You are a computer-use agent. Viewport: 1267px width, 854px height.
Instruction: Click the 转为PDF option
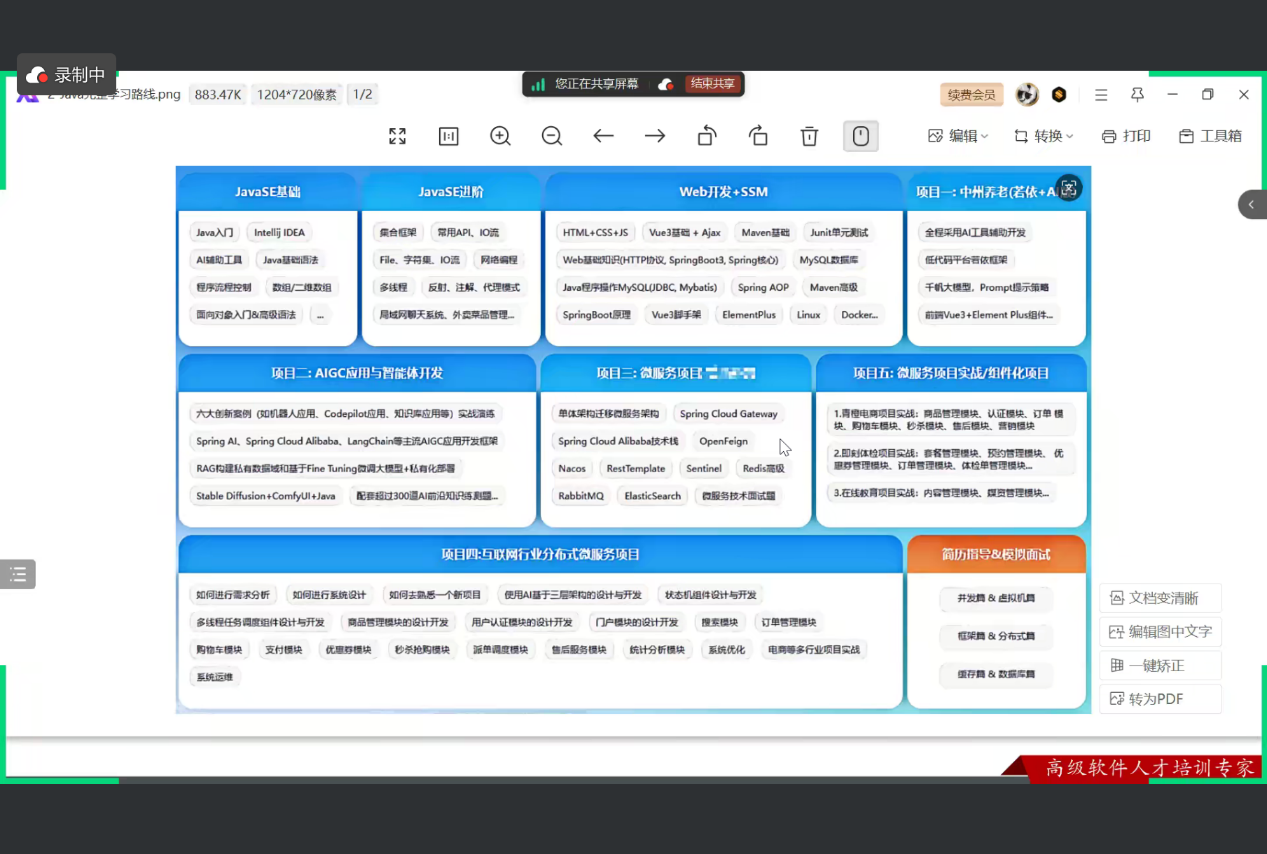(x=1159, y=699)
